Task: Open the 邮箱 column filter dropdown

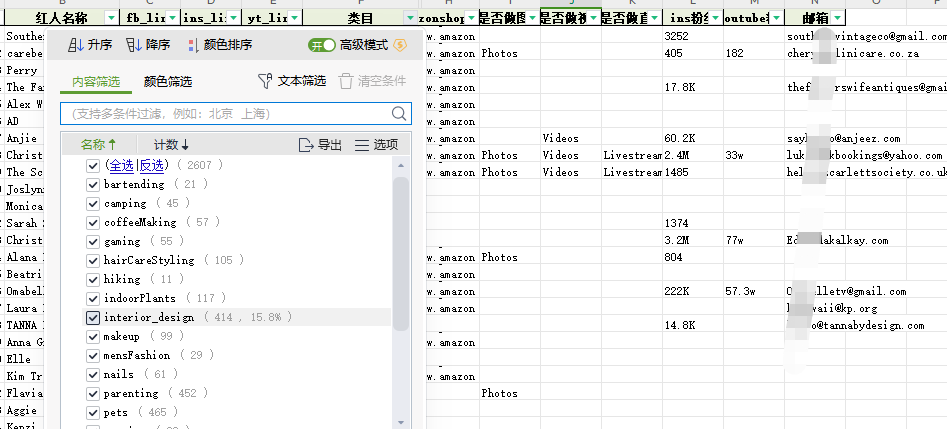Action: tap(837, 18)
